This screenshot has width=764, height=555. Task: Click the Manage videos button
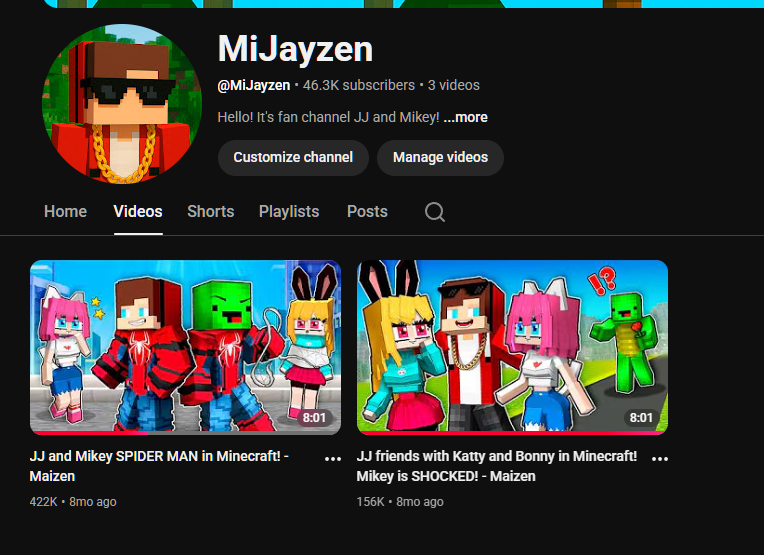tap(440, 157)
